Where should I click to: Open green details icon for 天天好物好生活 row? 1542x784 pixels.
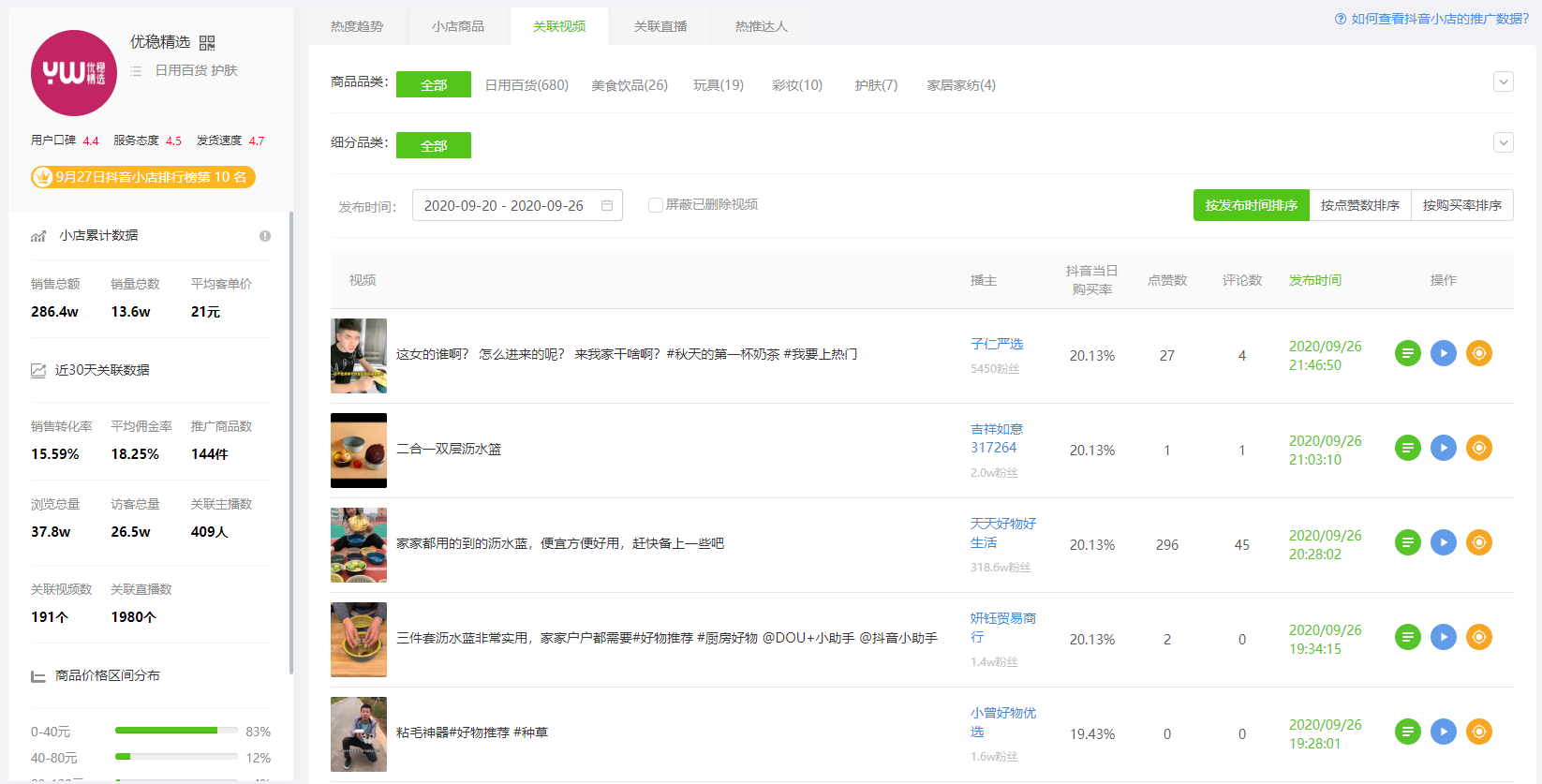(1408, 542)
